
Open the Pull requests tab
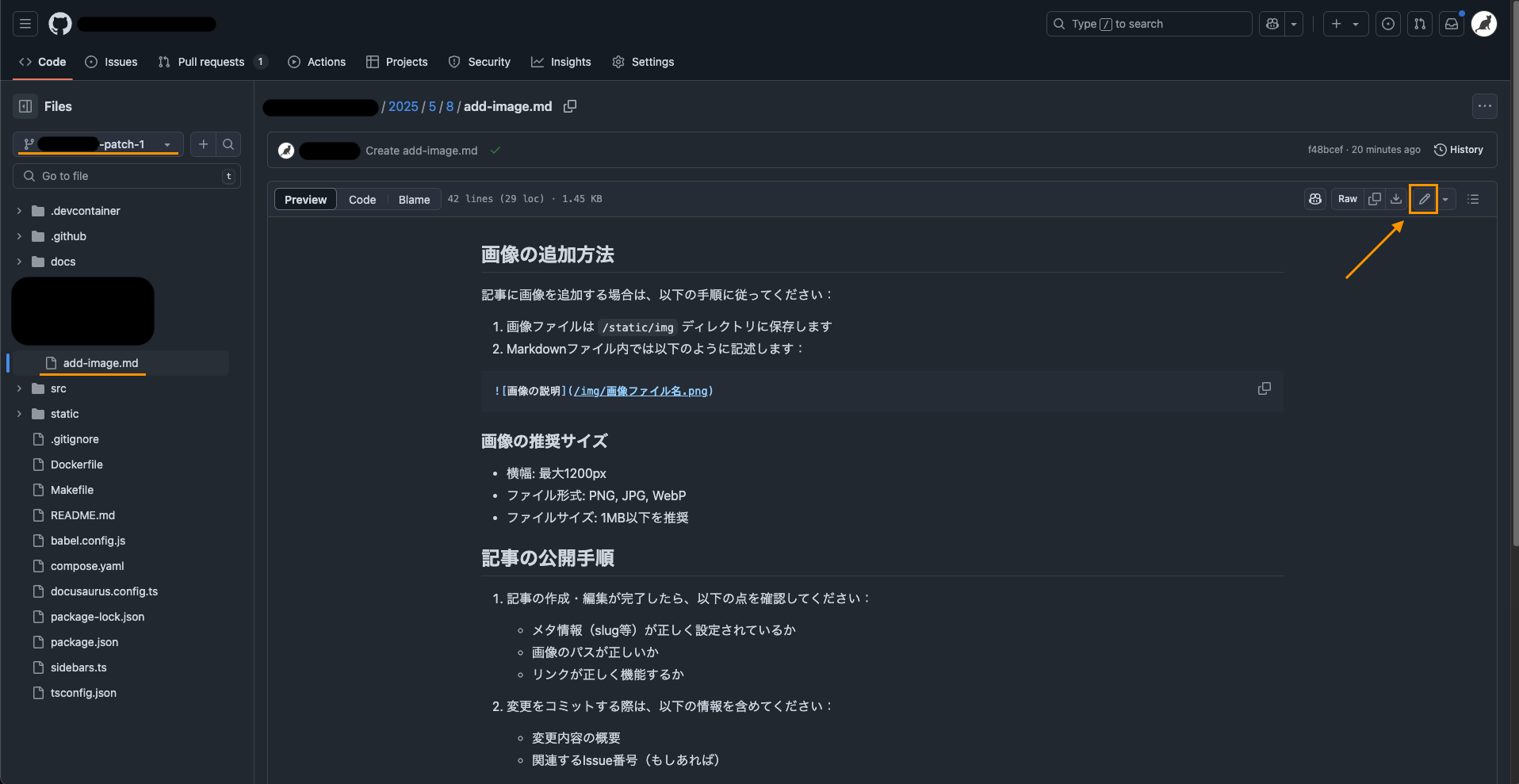coord(211,62)
